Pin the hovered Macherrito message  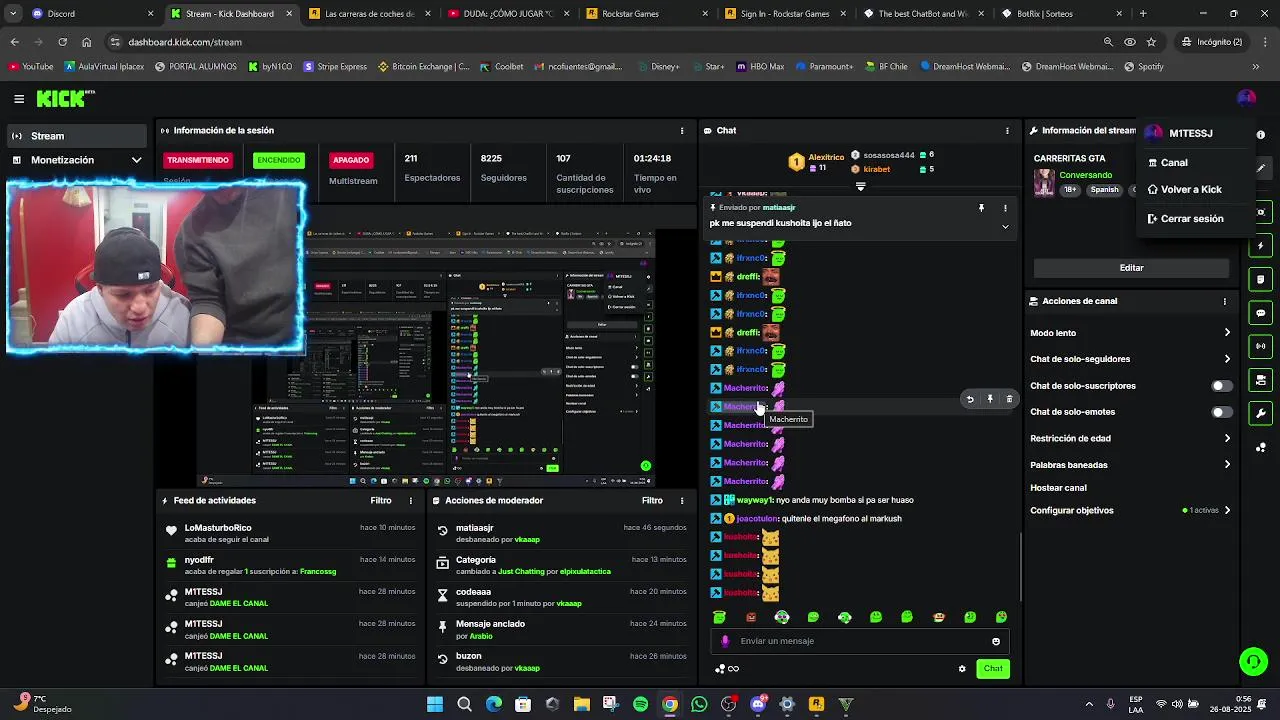(990, 399)
